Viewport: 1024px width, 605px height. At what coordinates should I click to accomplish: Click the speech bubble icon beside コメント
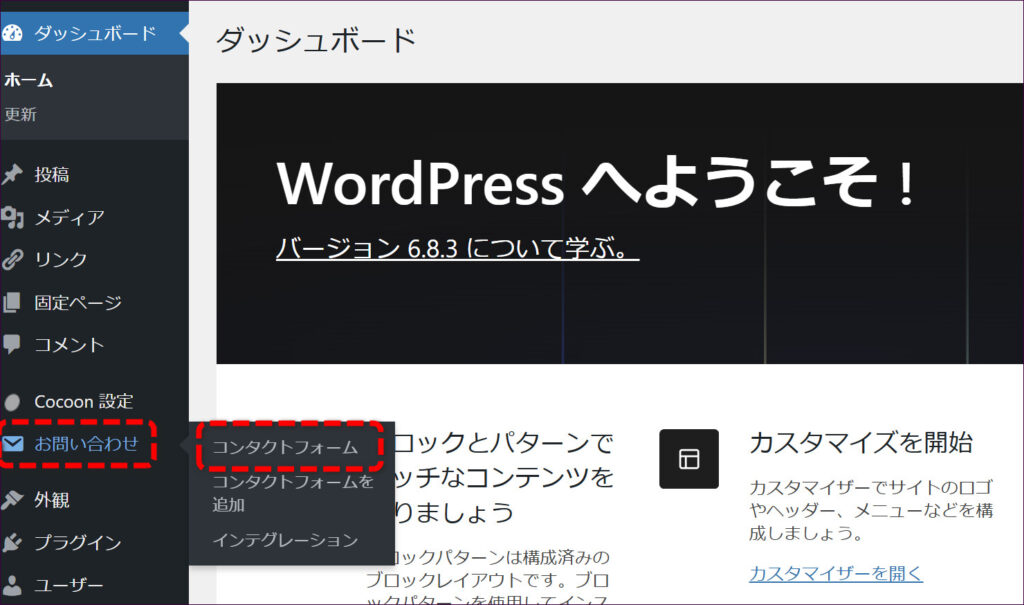13,344
